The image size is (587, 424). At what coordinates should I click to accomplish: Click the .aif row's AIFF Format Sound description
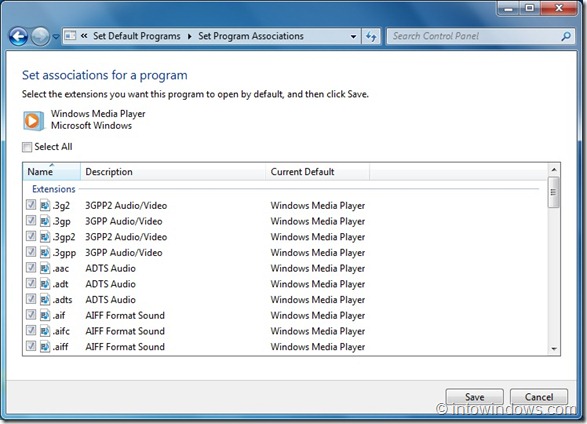125,315
